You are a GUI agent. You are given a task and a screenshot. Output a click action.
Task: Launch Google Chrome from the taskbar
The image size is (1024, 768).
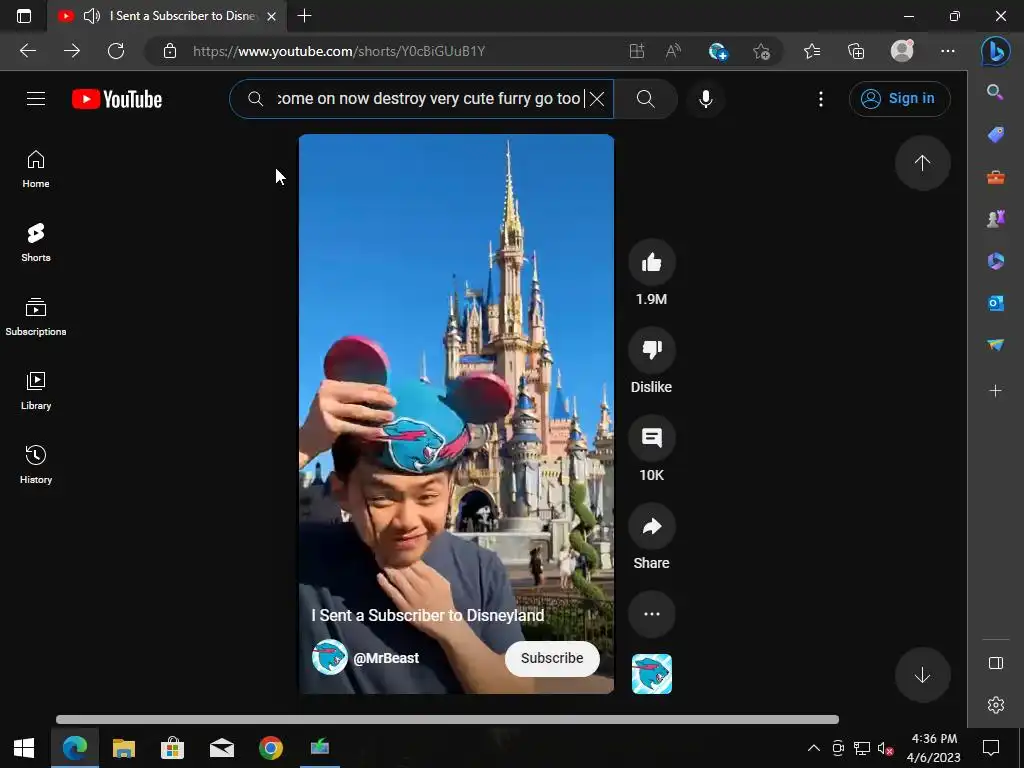(x=270, y=748)
